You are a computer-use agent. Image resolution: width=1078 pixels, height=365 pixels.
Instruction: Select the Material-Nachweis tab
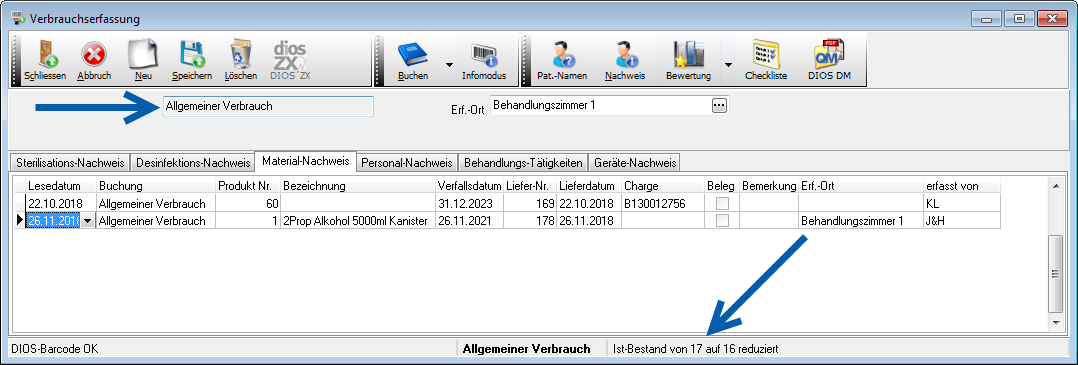[305, 162]
